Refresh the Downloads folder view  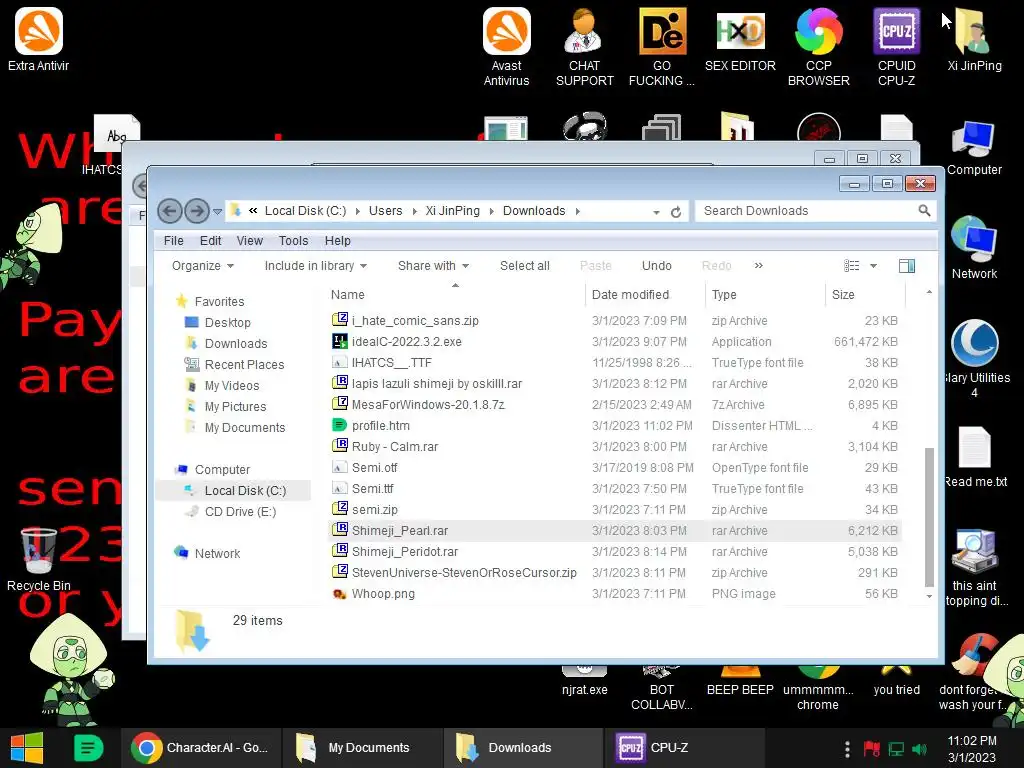(x=676, y=212)
